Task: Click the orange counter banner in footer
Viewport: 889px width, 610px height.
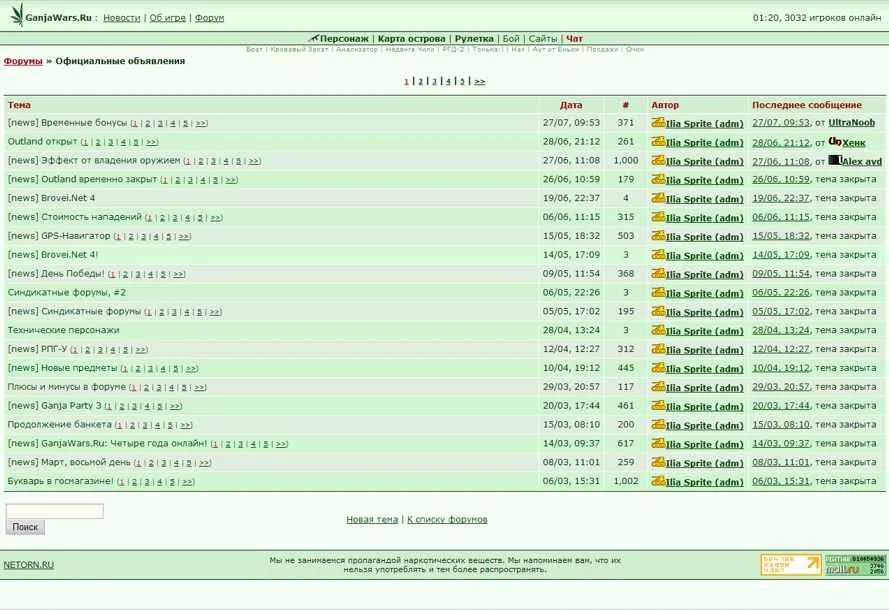Action: pos(790,565)
